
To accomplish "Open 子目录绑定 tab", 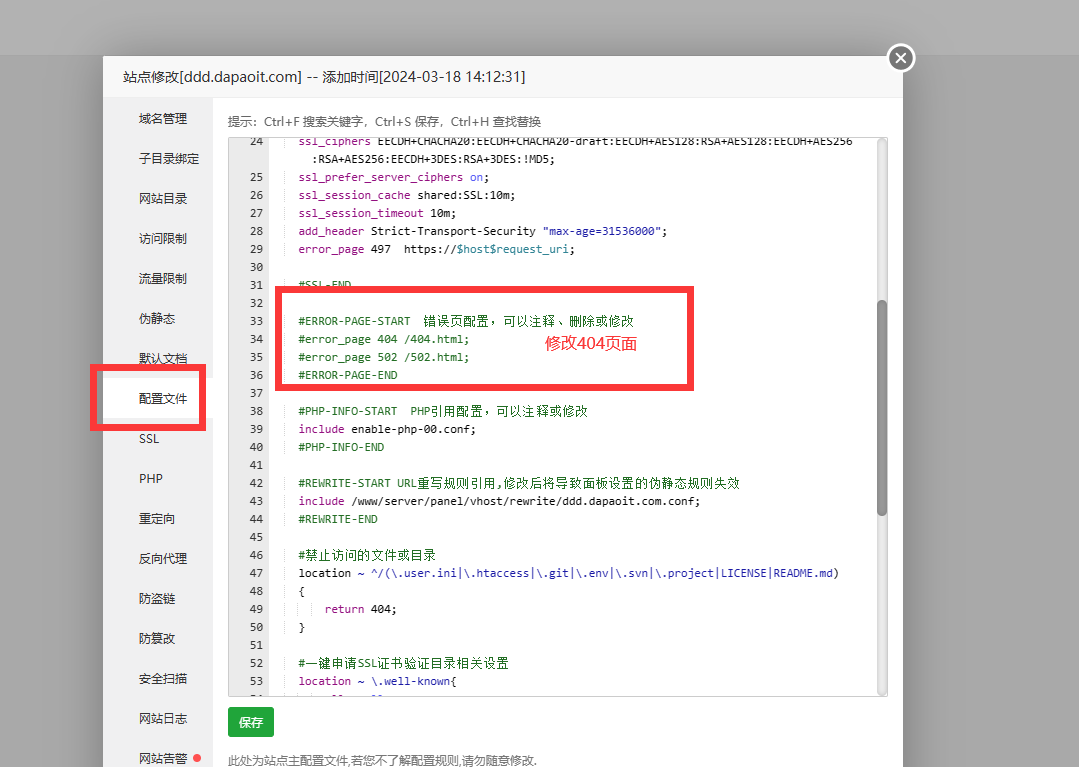I will [x=169, y=158].
